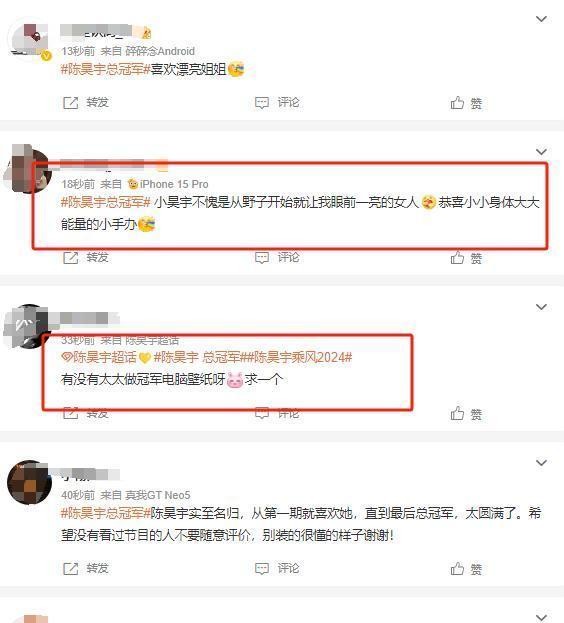Like the 喜欢漂亮姐姐 post via thumbs-up icon
The height and width of the screenshot is (623, 564).
point(457,103)
